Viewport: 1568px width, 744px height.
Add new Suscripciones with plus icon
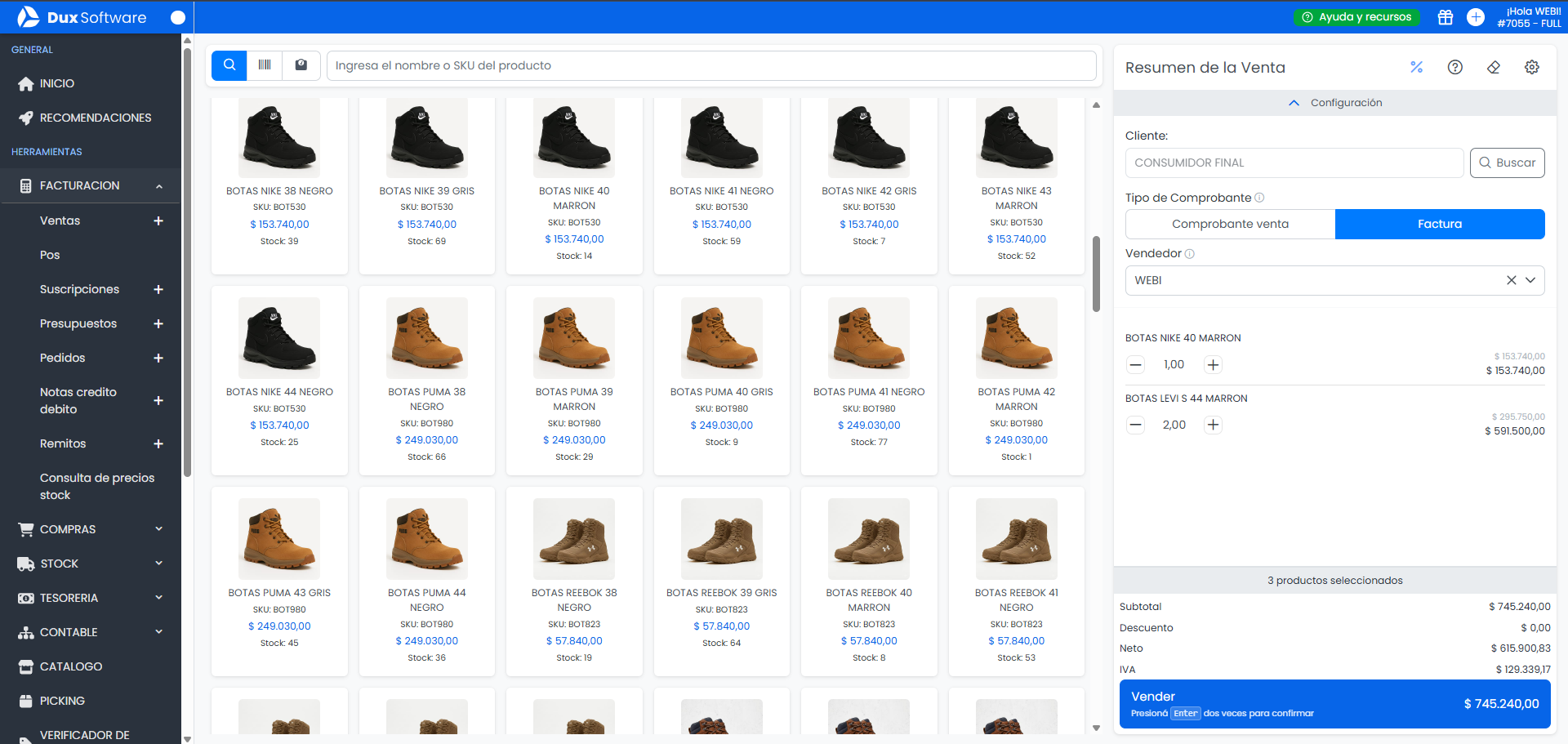click(x=158, y=289)
